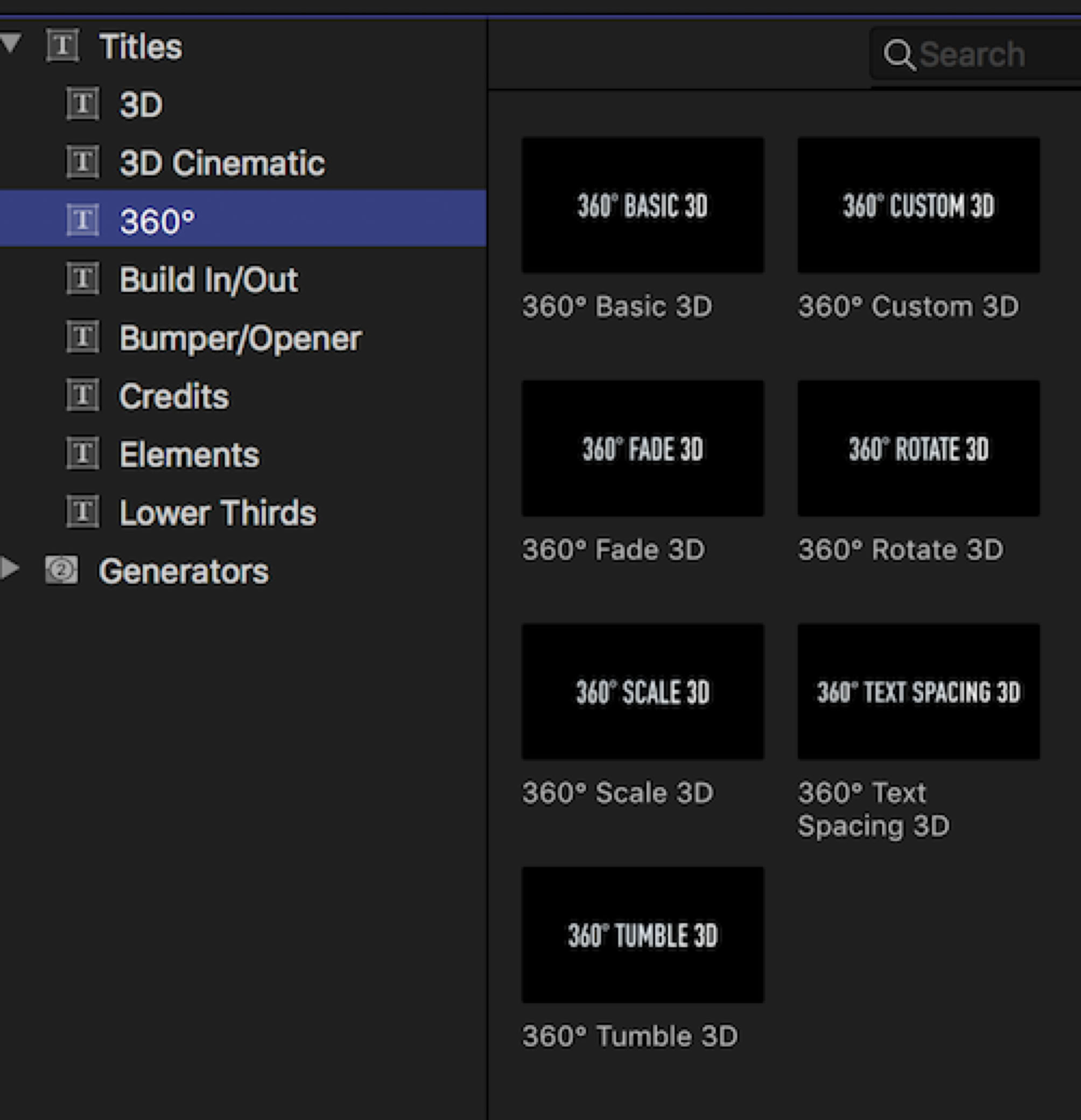1081x1120 pixels.
Task: Click the Bumper/Opener category icon
Action: click(x=83, y=337)
